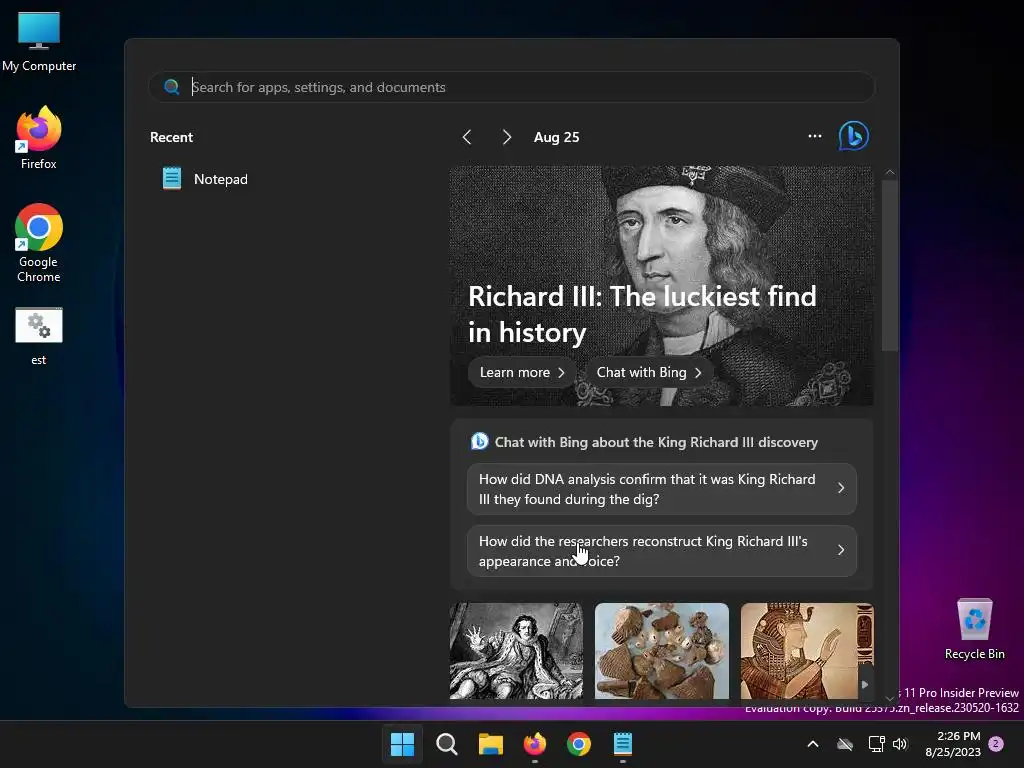Click the search magnifier icon in search box
Screen dimensions: 1024x768
click(172, 87)
